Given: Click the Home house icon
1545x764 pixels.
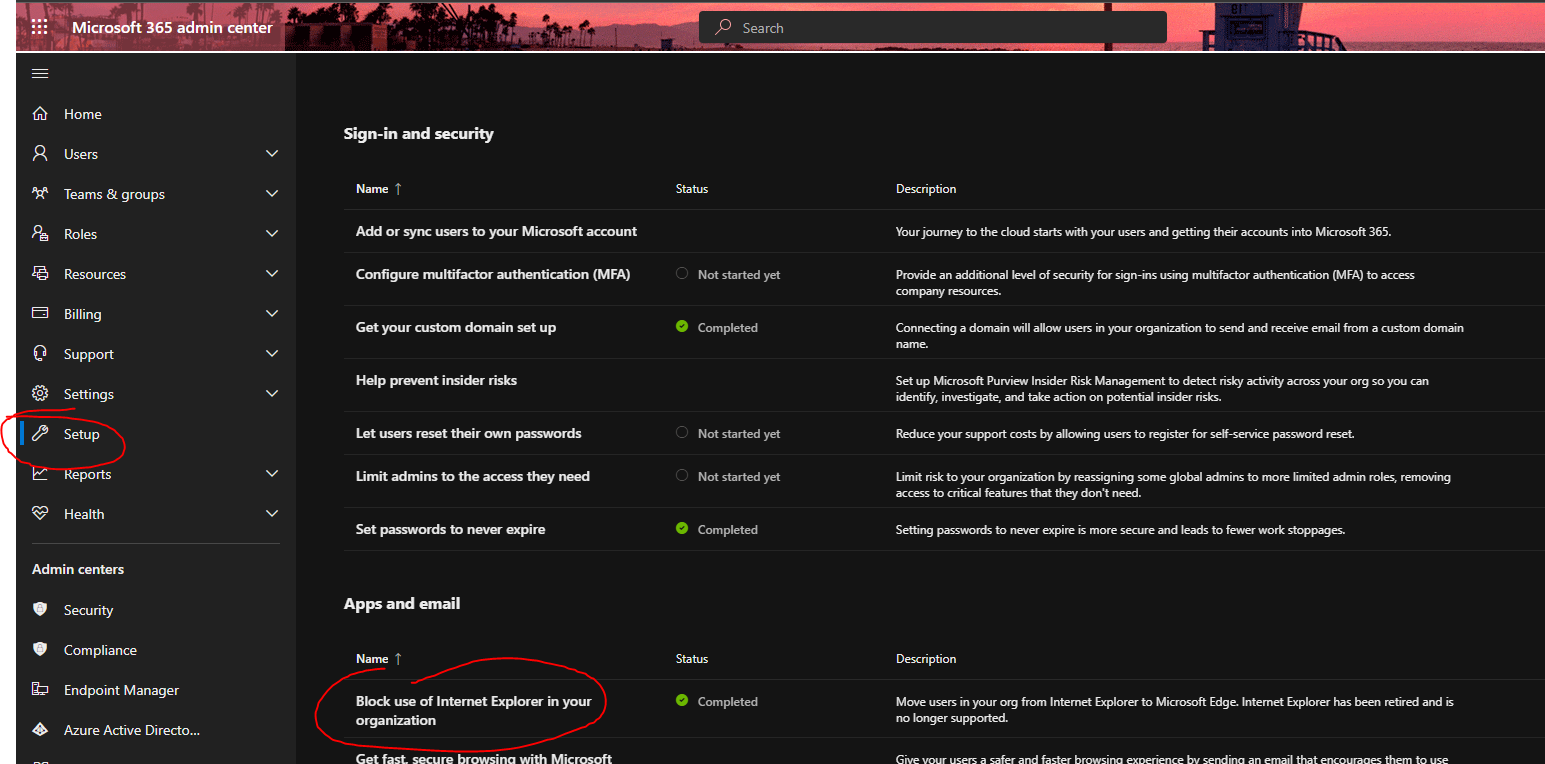Looking at the screenshot, I should (x=40, y=114).
